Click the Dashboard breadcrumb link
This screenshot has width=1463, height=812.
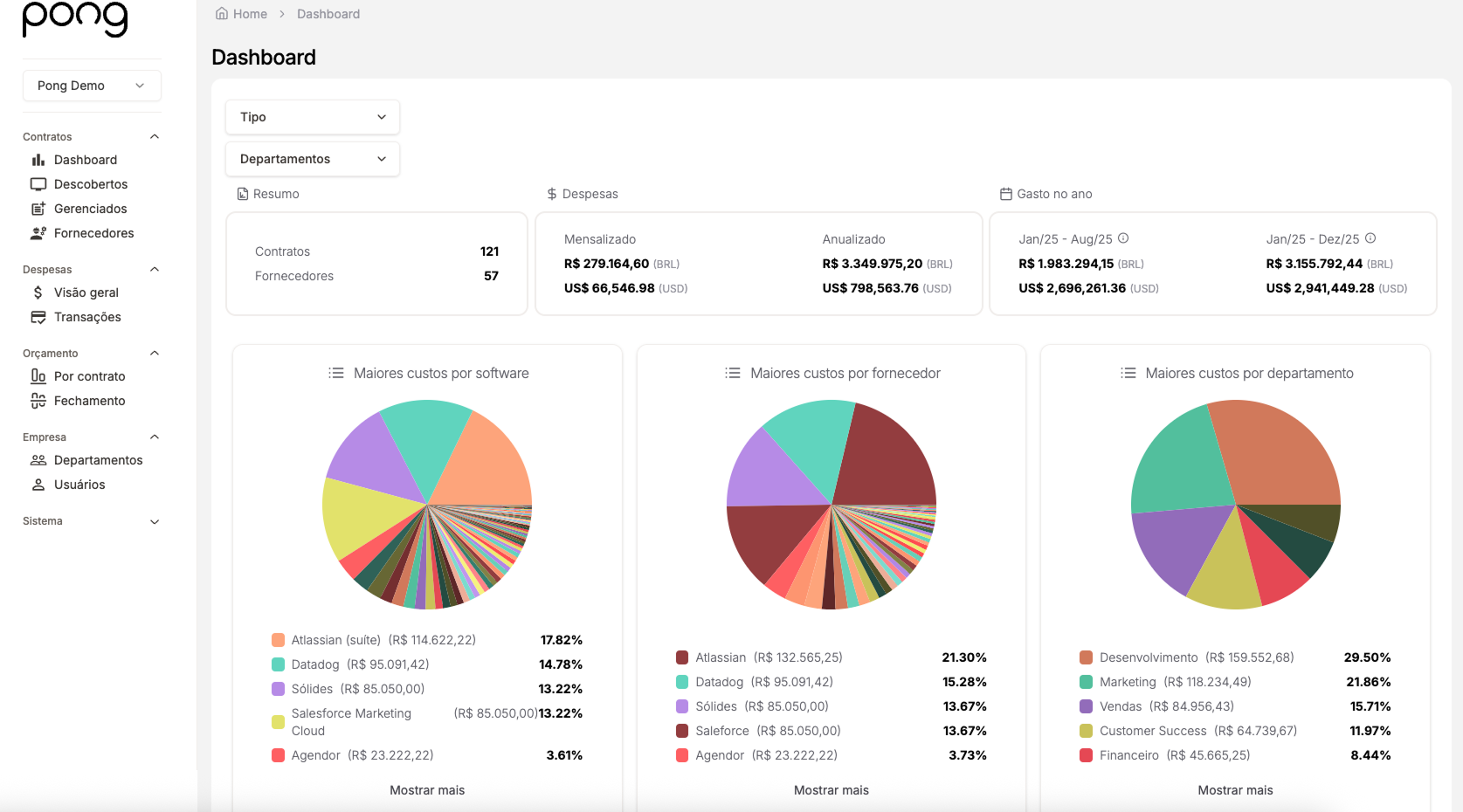click(x=328, y=14)
